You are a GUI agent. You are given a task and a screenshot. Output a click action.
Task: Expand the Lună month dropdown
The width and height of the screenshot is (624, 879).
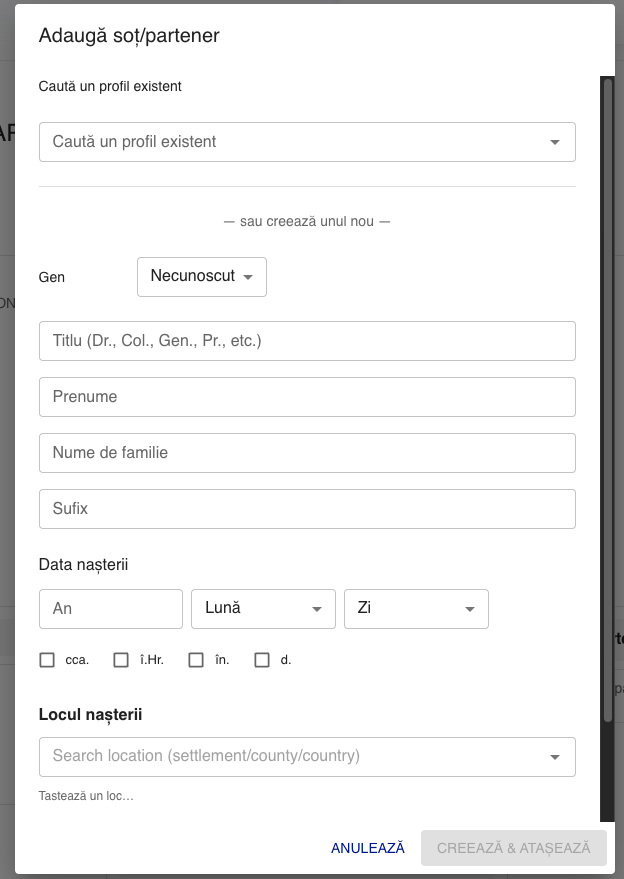(263, 608)
